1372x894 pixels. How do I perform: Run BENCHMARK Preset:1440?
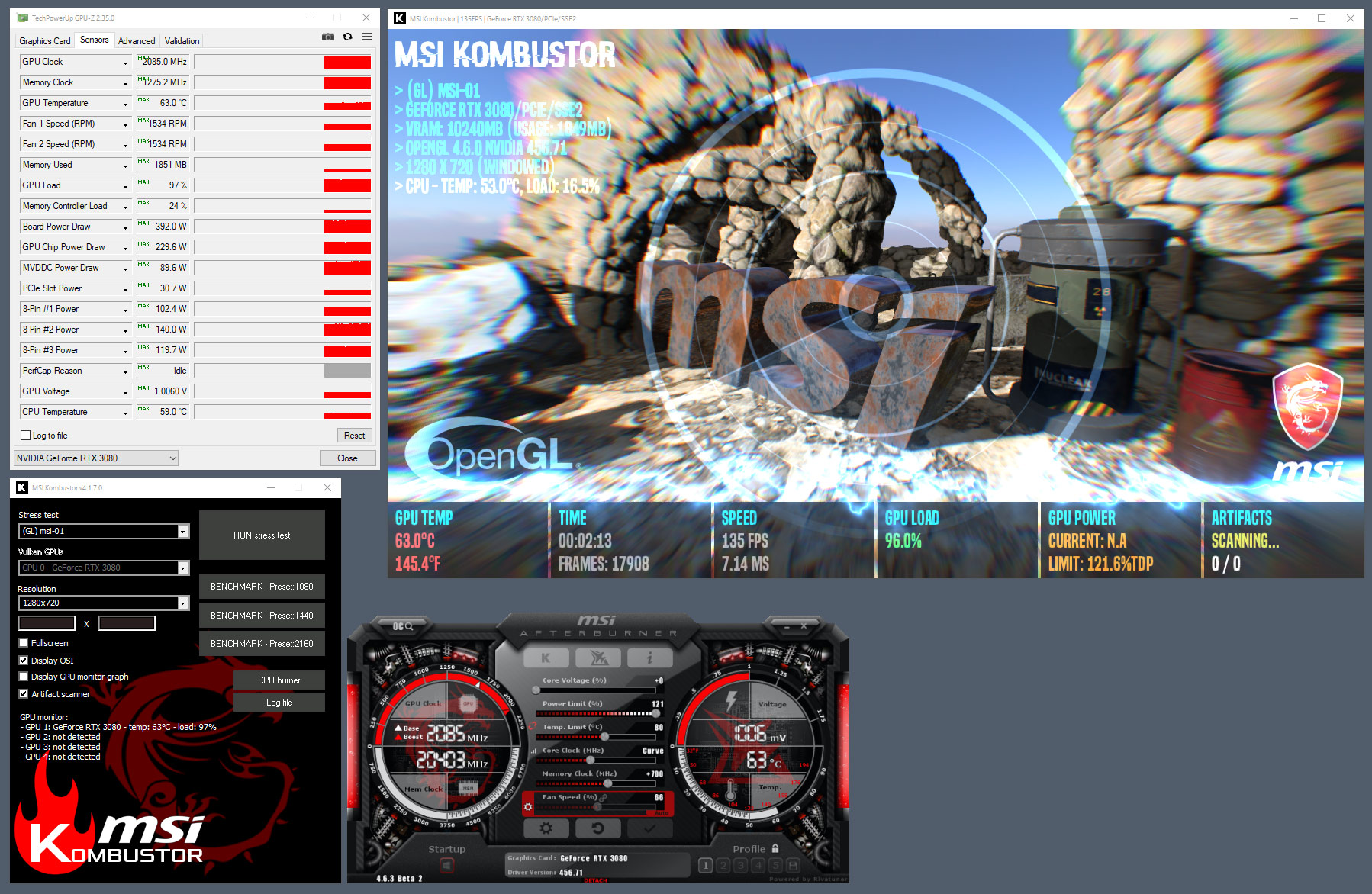click(x=262, y=616)
